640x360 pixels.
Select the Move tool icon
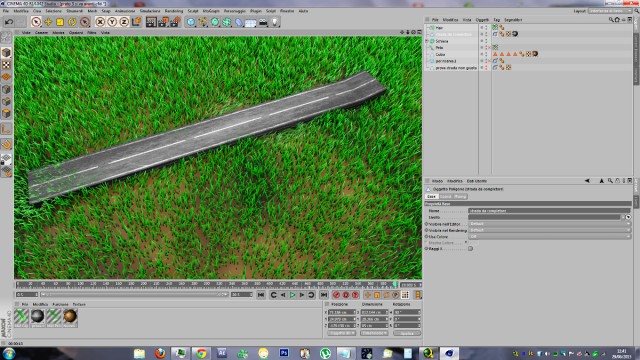pyautogui.click(x=48, y=22)
